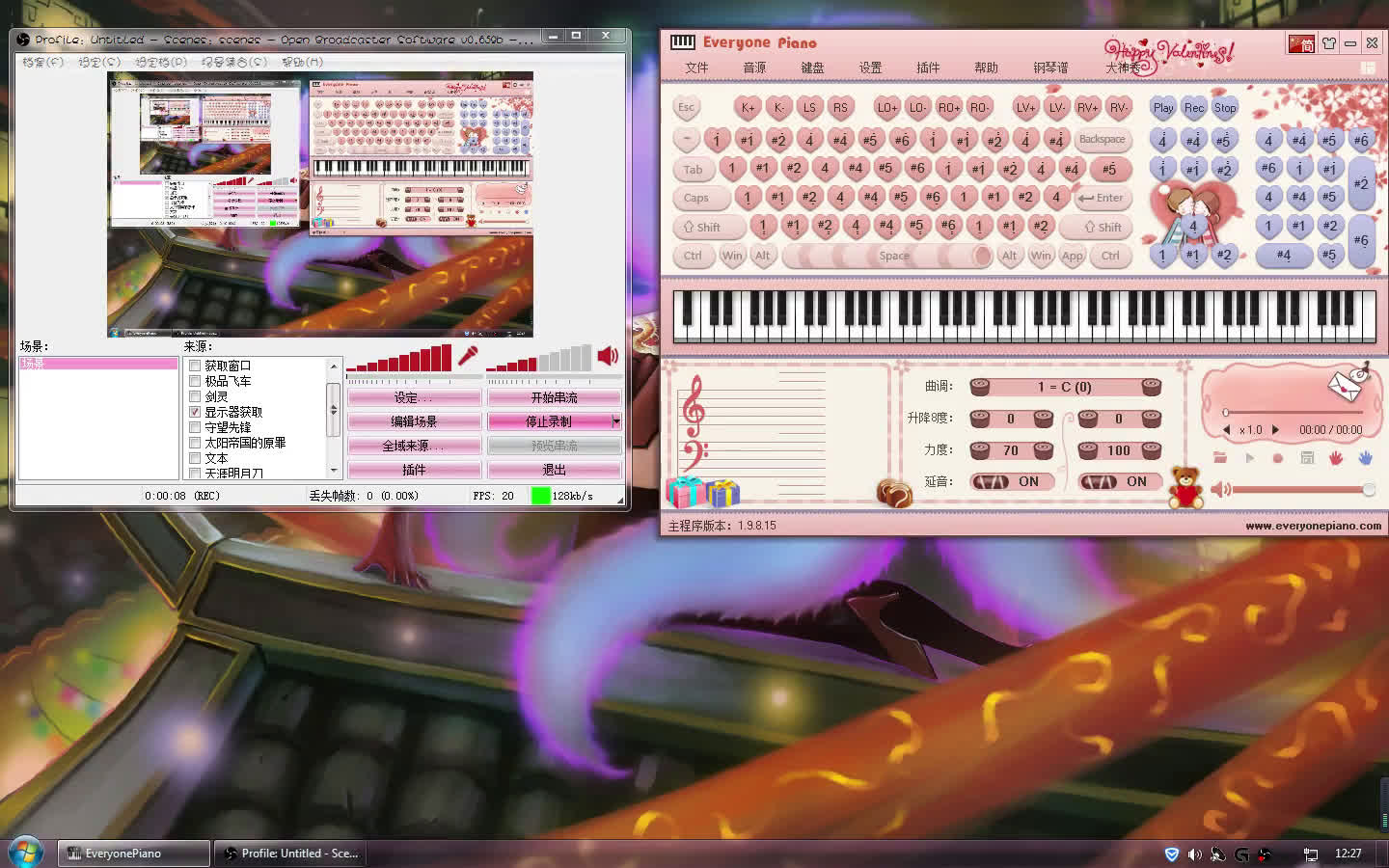Click the K+ heart key
Viewport: 1389px width, 868px height.
[749, 108]
